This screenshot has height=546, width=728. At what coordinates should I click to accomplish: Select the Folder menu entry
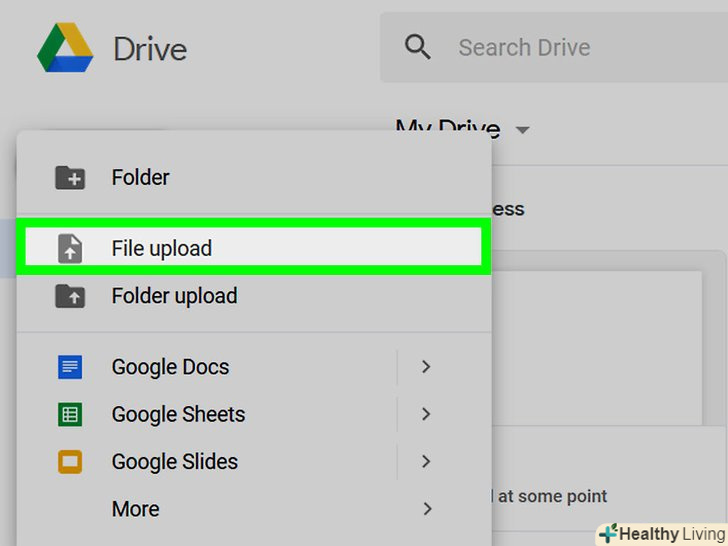(x=140, y=178)
